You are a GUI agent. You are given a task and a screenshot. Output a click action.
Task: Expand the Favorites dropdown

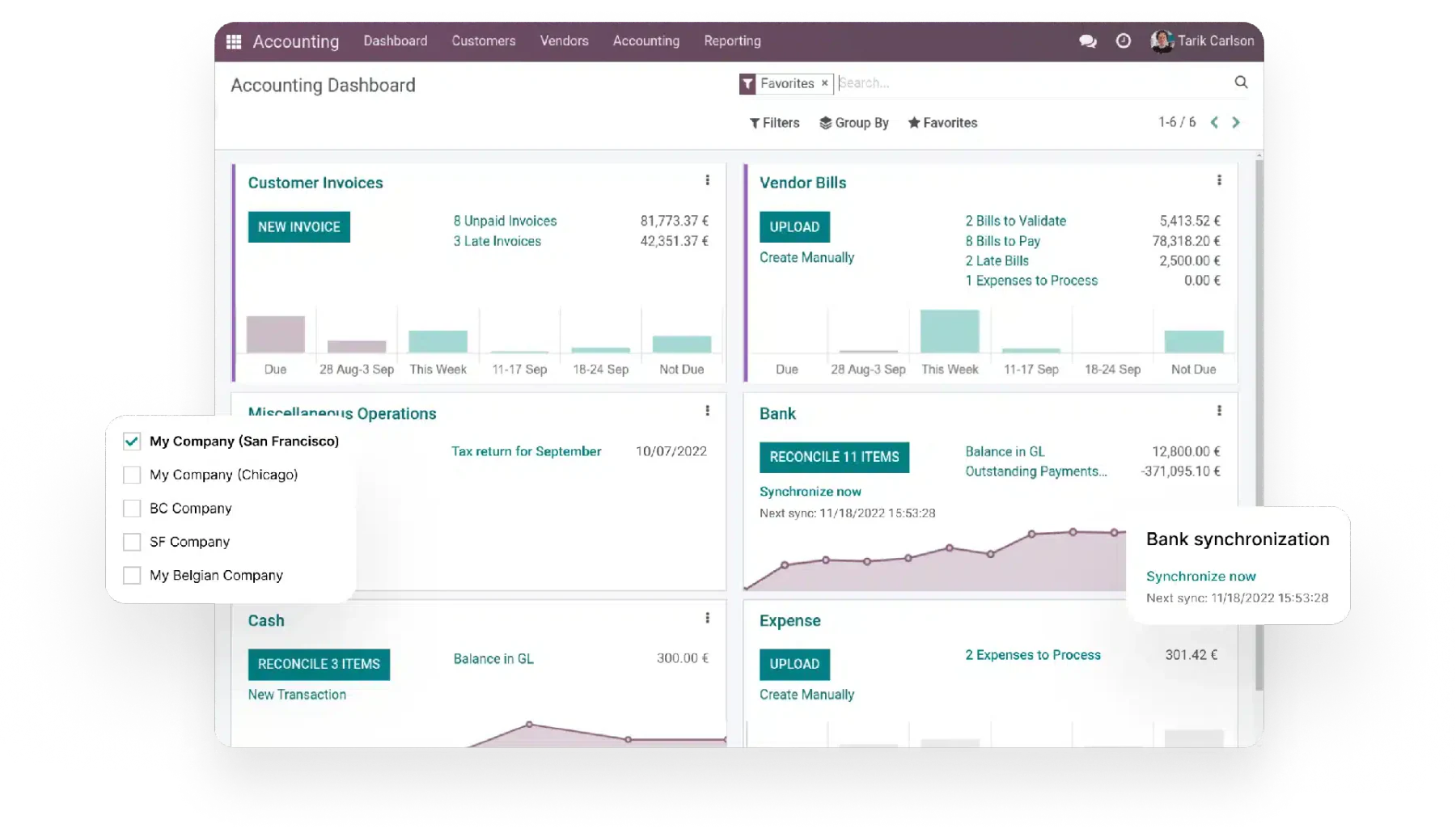[942, 123]
